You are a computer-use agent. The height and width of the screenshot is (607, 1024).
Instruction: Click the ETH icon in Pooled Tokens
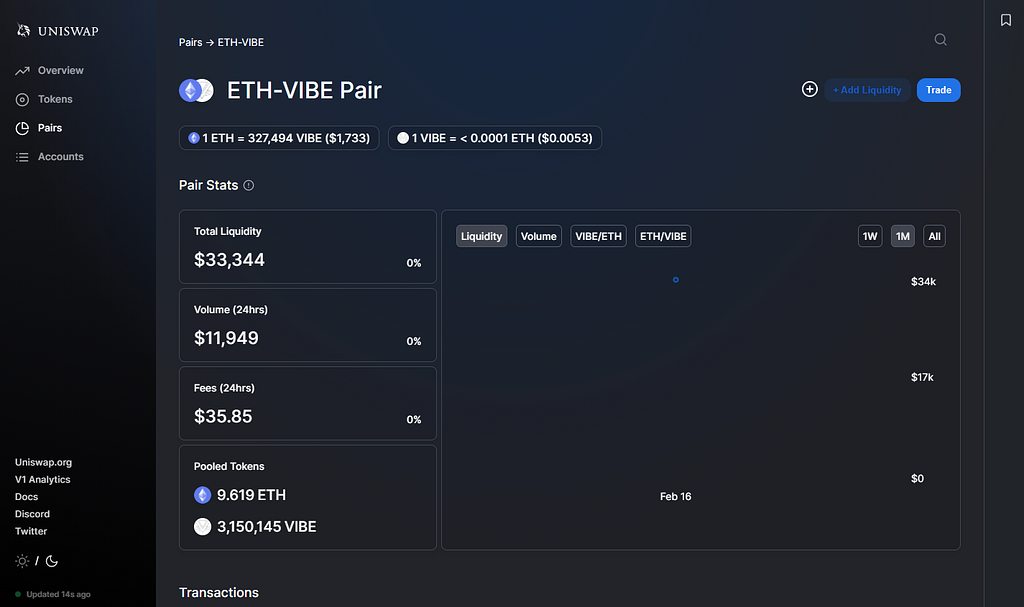point(202,495)
